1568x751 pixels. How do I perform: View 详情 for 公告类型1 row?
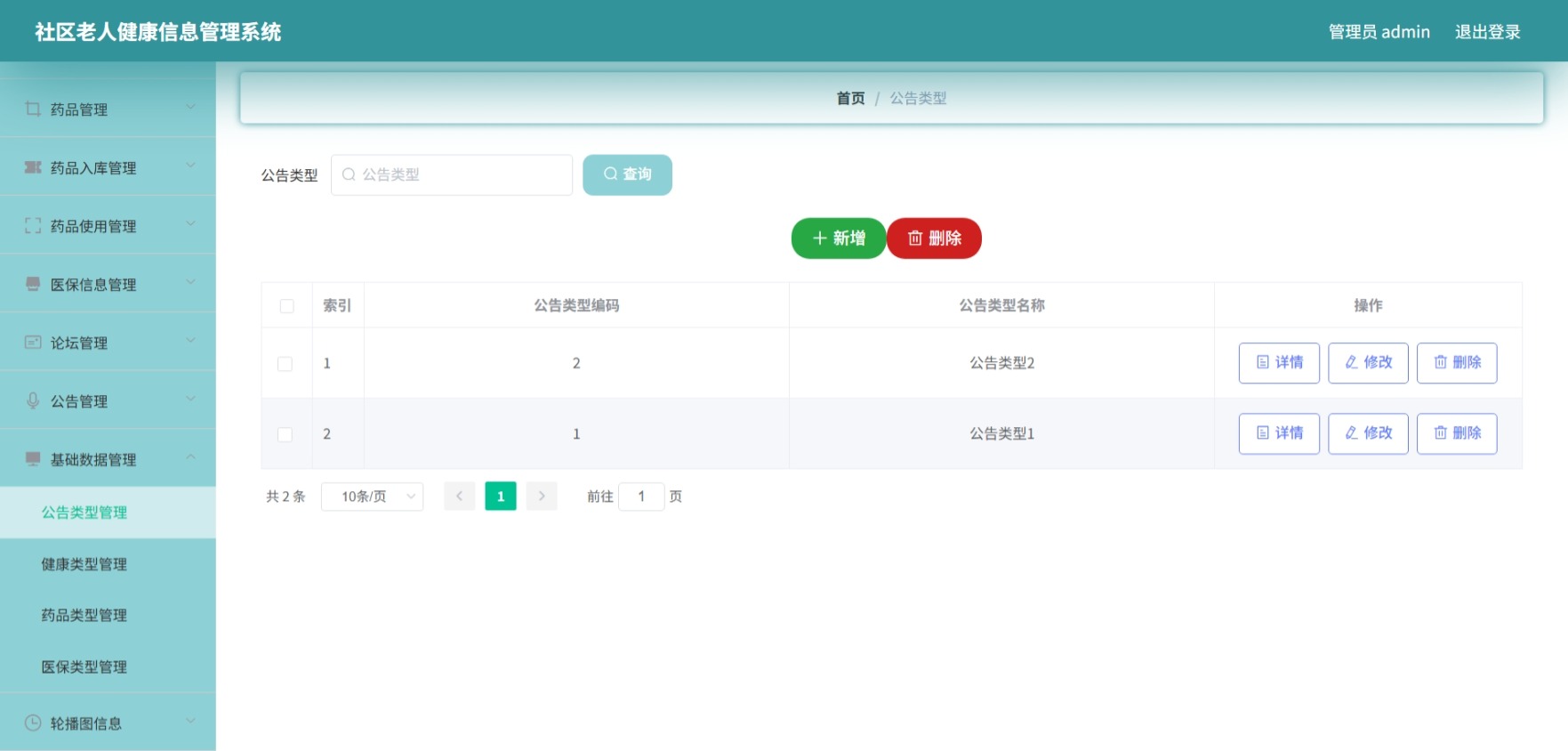1279,433
